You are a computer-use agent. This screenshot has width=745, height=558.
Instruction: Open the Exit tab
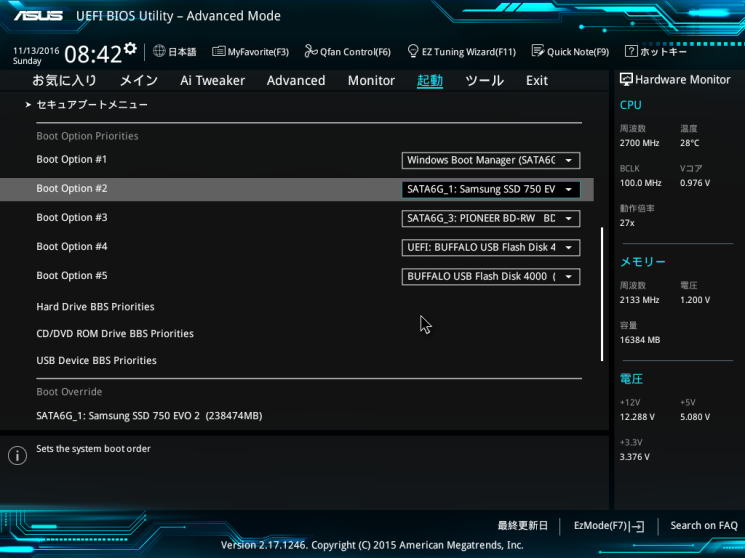pyautogui.click(x=537, y=80)
